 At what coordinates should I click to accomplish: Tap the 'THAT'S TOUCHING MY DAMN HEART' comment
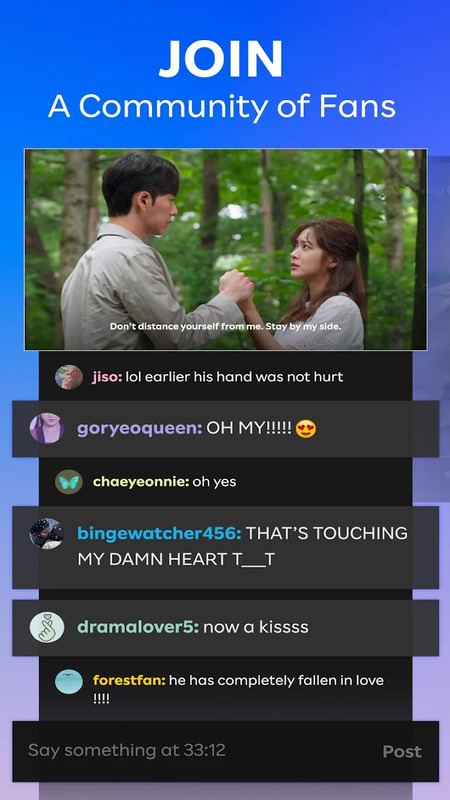pyautogui.click(x=242, y=546)
